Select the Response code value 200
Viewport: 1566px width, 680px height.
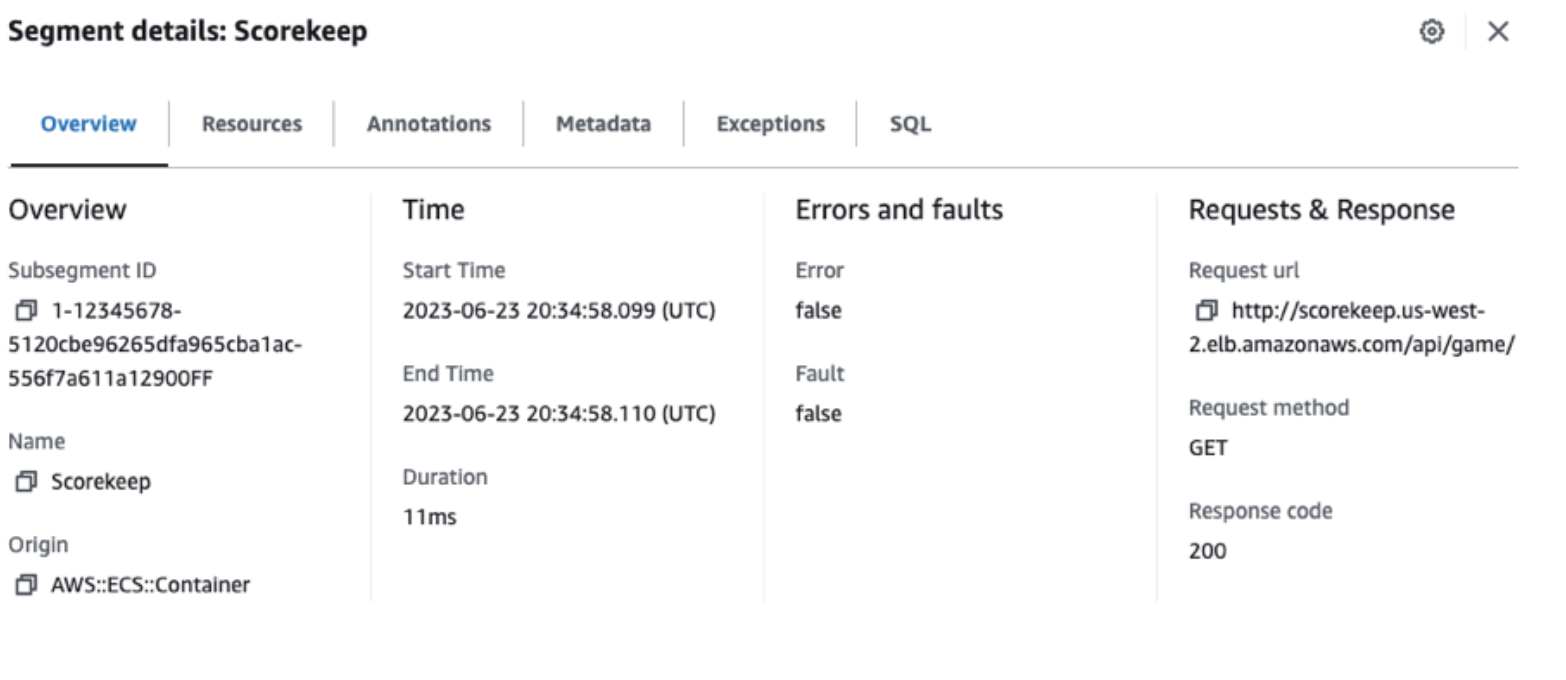point(1207,551)
